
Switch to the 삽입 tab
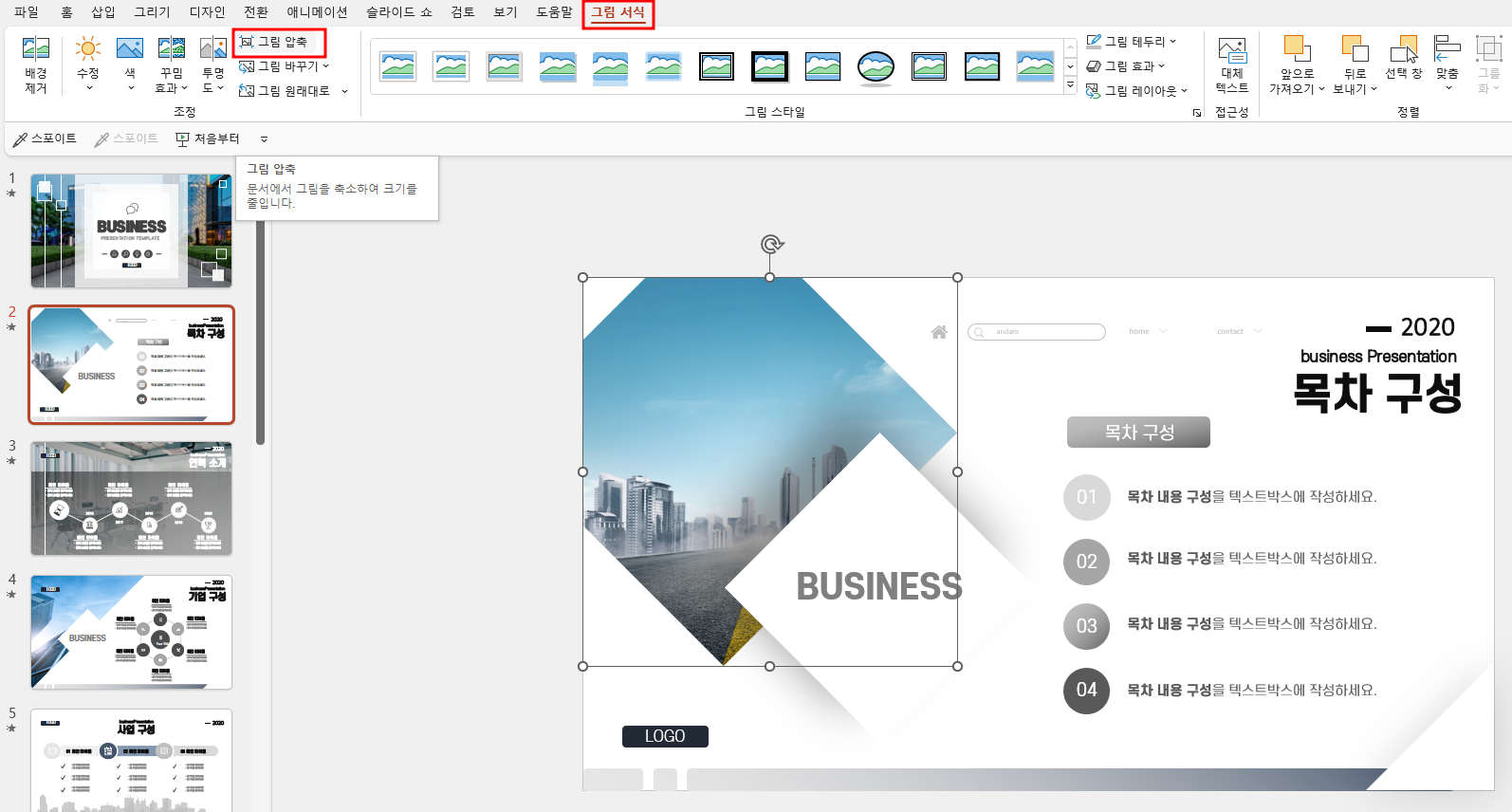click(x=103, y=12)
